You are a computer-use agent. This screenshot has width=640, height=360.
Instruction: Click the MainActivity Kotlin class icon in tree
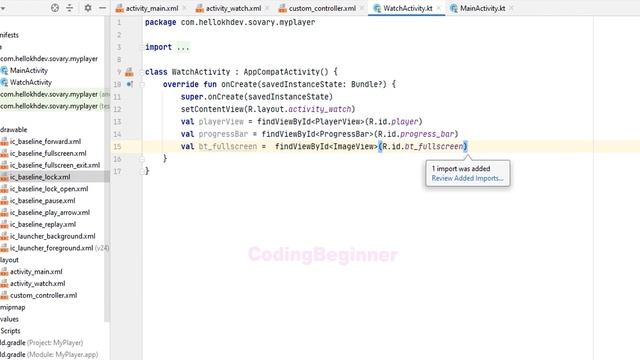point(4,71)
